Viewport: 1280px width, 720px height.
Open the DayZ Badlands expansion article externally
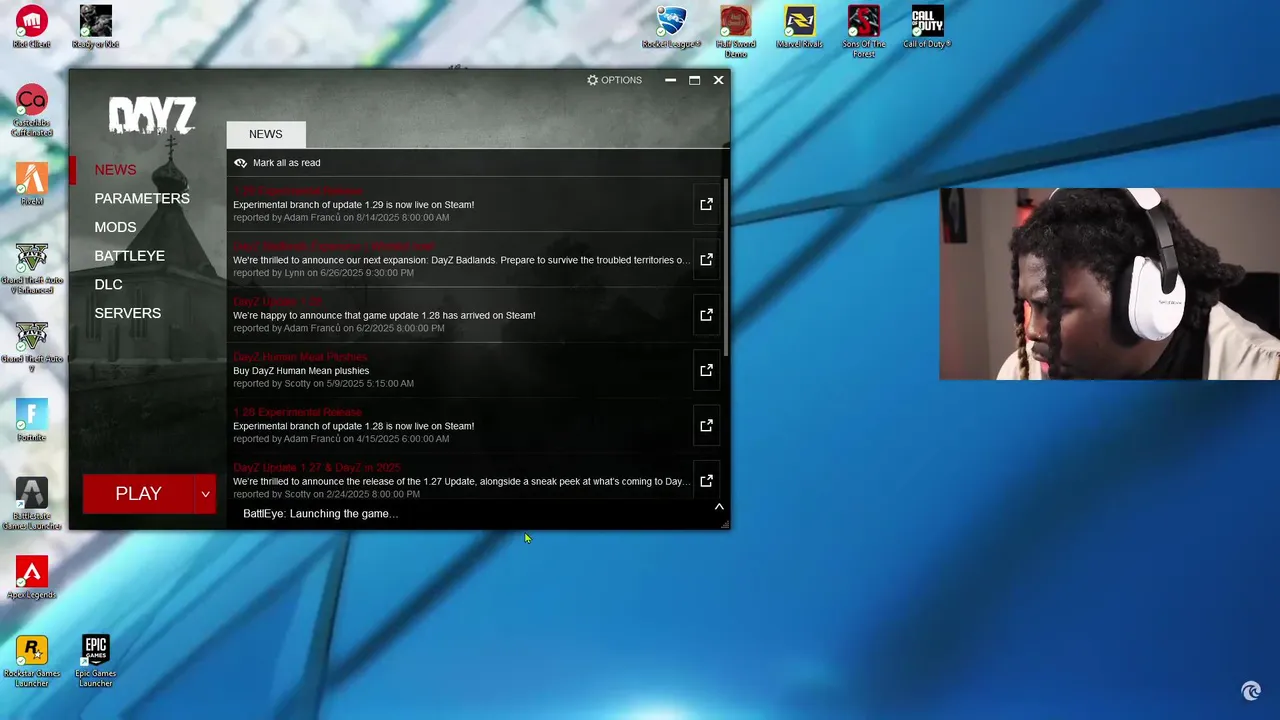[706, 259]
